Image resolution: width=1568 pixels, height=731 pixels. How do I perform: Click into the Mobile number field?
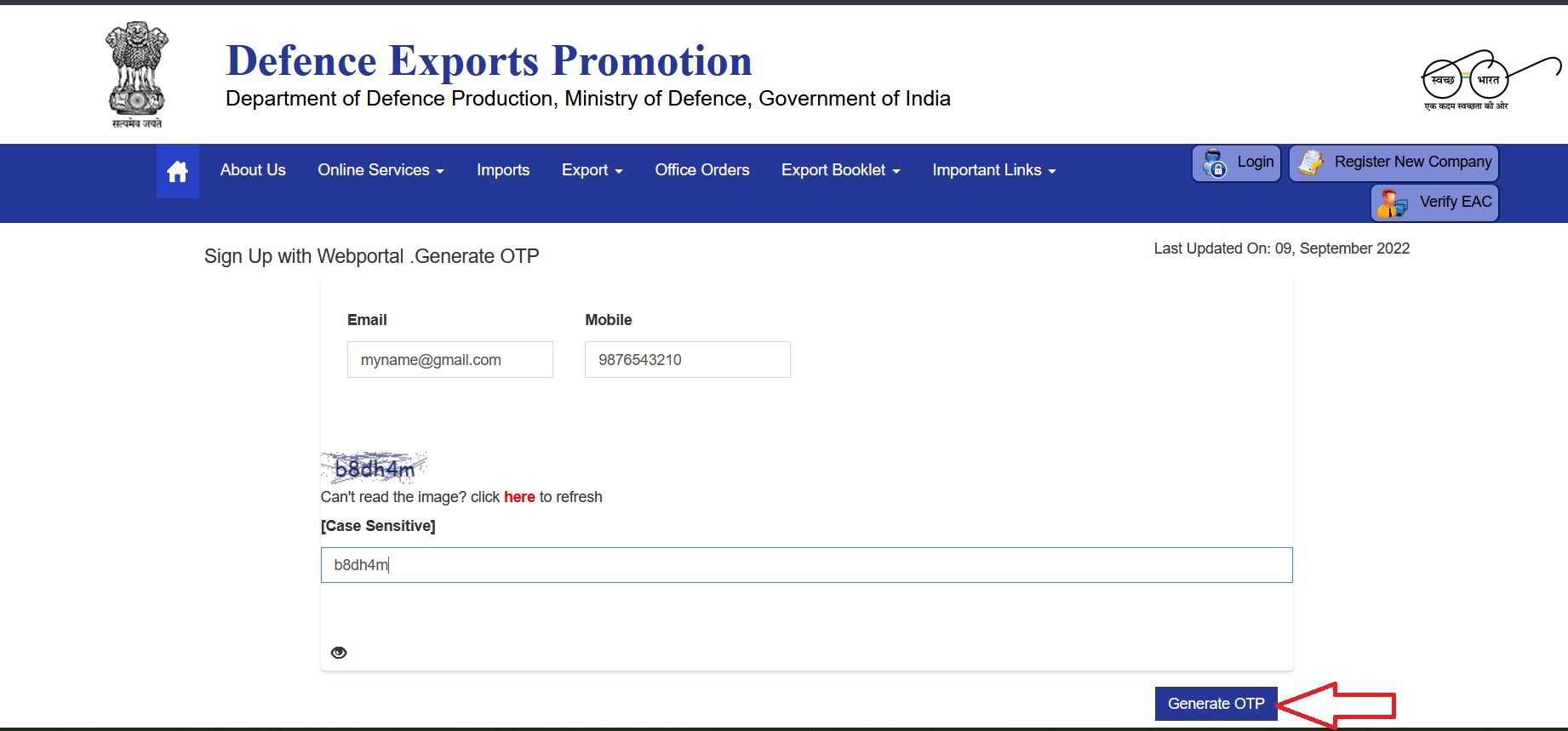click(687, 360)
